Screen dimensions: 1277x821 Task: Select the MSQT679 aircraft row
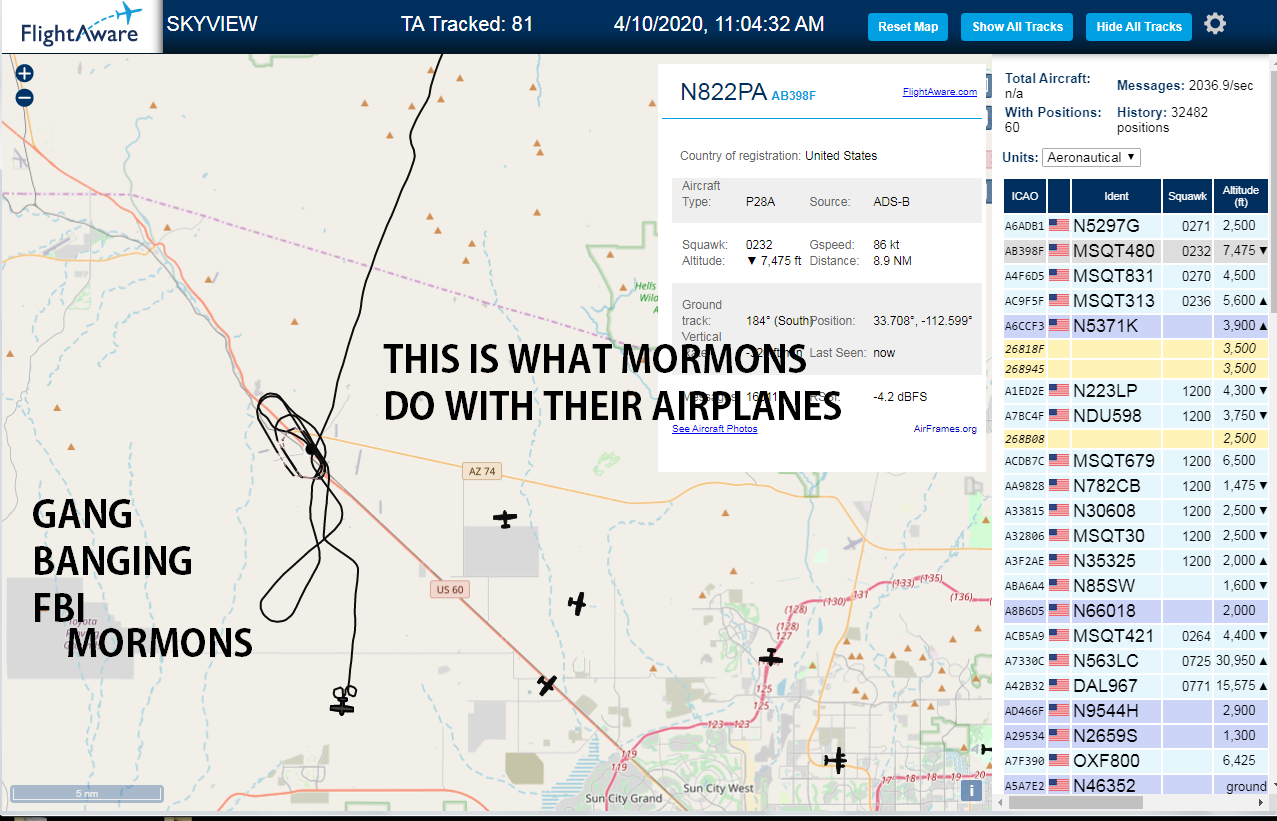[x=1135, y=461]
